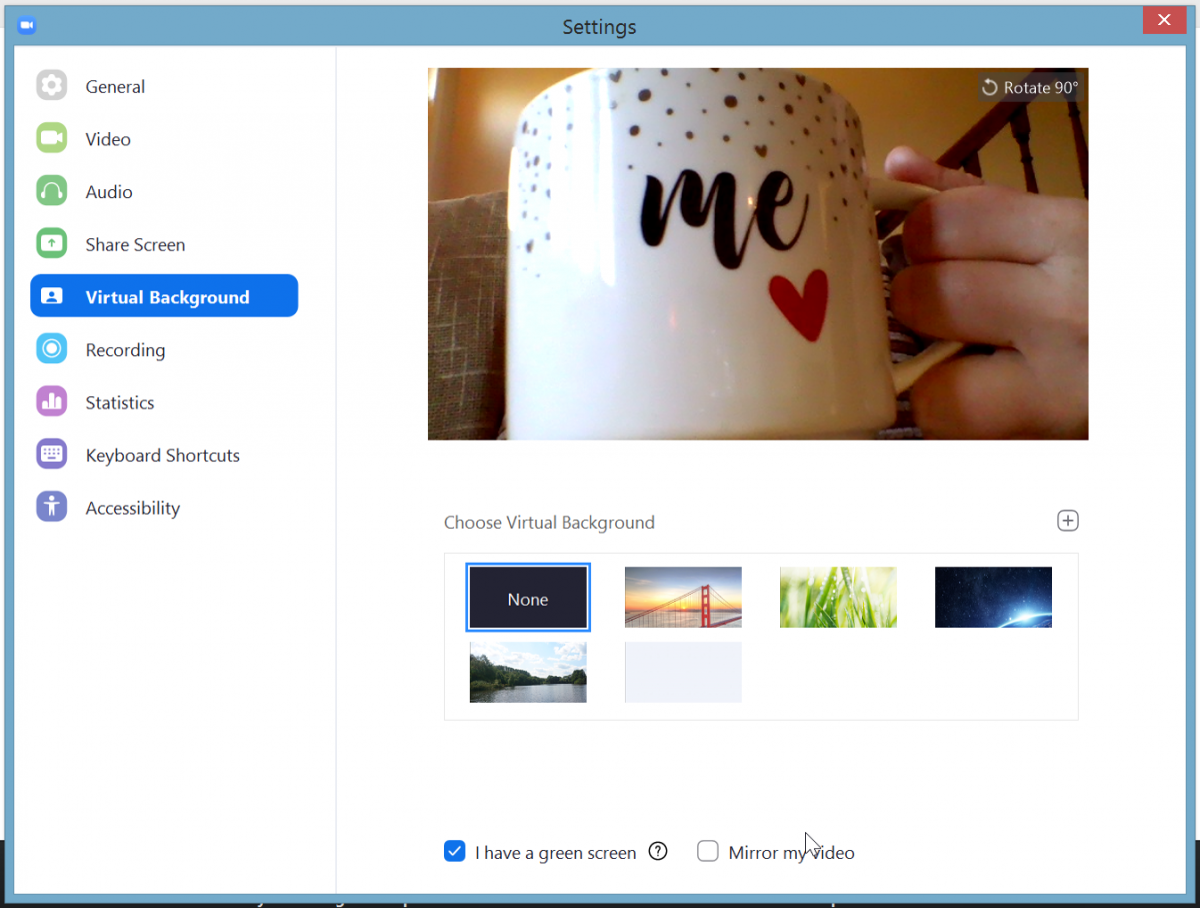Choose the blank light gray background
Viewport: 1200px width, 908px height.
683,672
